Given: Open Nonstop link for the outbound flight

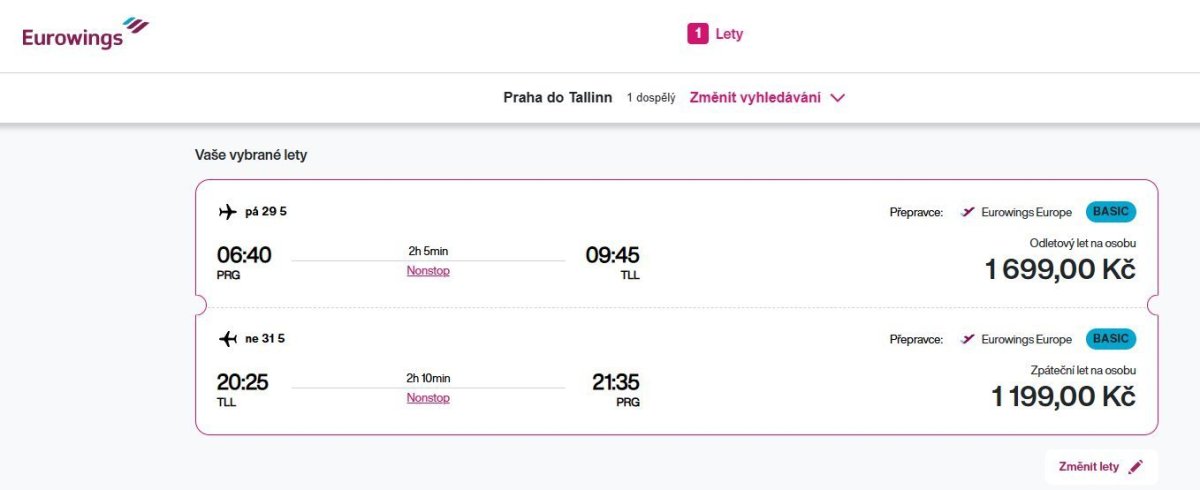Looking at the screenshot, I should [x=428, y=271].
